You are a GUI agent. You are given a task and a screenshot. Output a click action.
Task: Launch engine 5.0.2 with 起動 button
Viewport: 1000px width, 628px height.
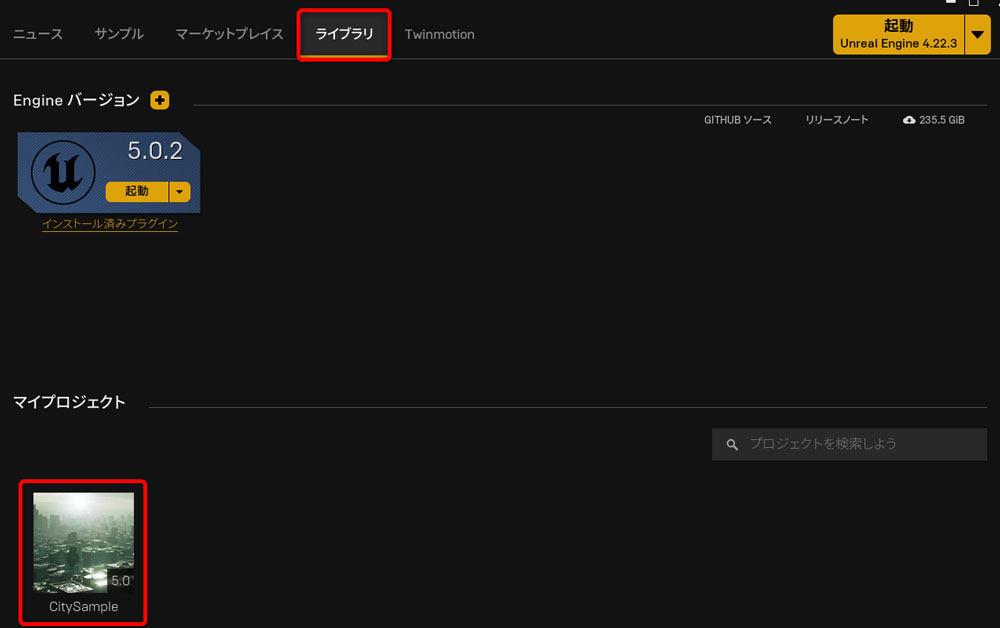(x=136, y=191)
